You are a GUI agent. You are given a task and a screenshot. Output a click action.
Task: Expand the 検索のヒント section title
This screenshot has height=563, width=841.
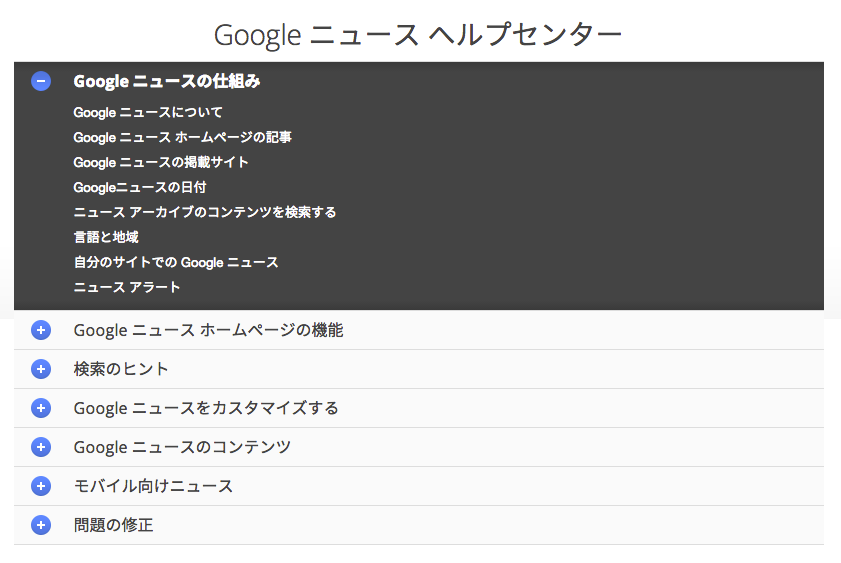tap(121, 369)
